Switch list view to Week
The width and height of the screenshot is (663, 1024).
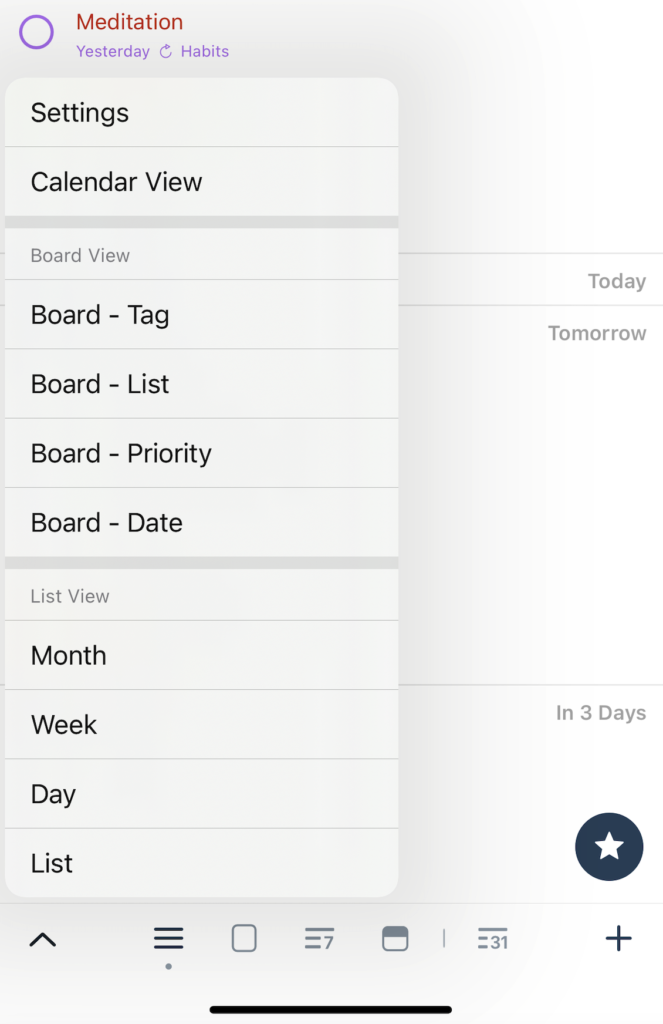(x=201, y=725)
